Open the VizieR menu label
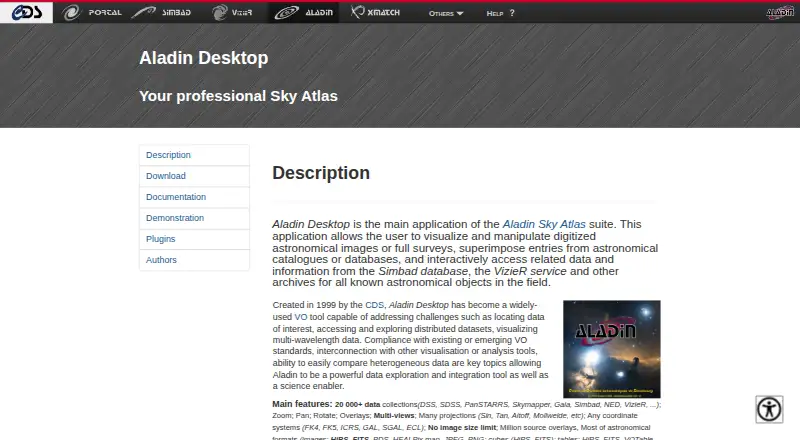This screenshot has width=800, height=440. coord(242,12)
